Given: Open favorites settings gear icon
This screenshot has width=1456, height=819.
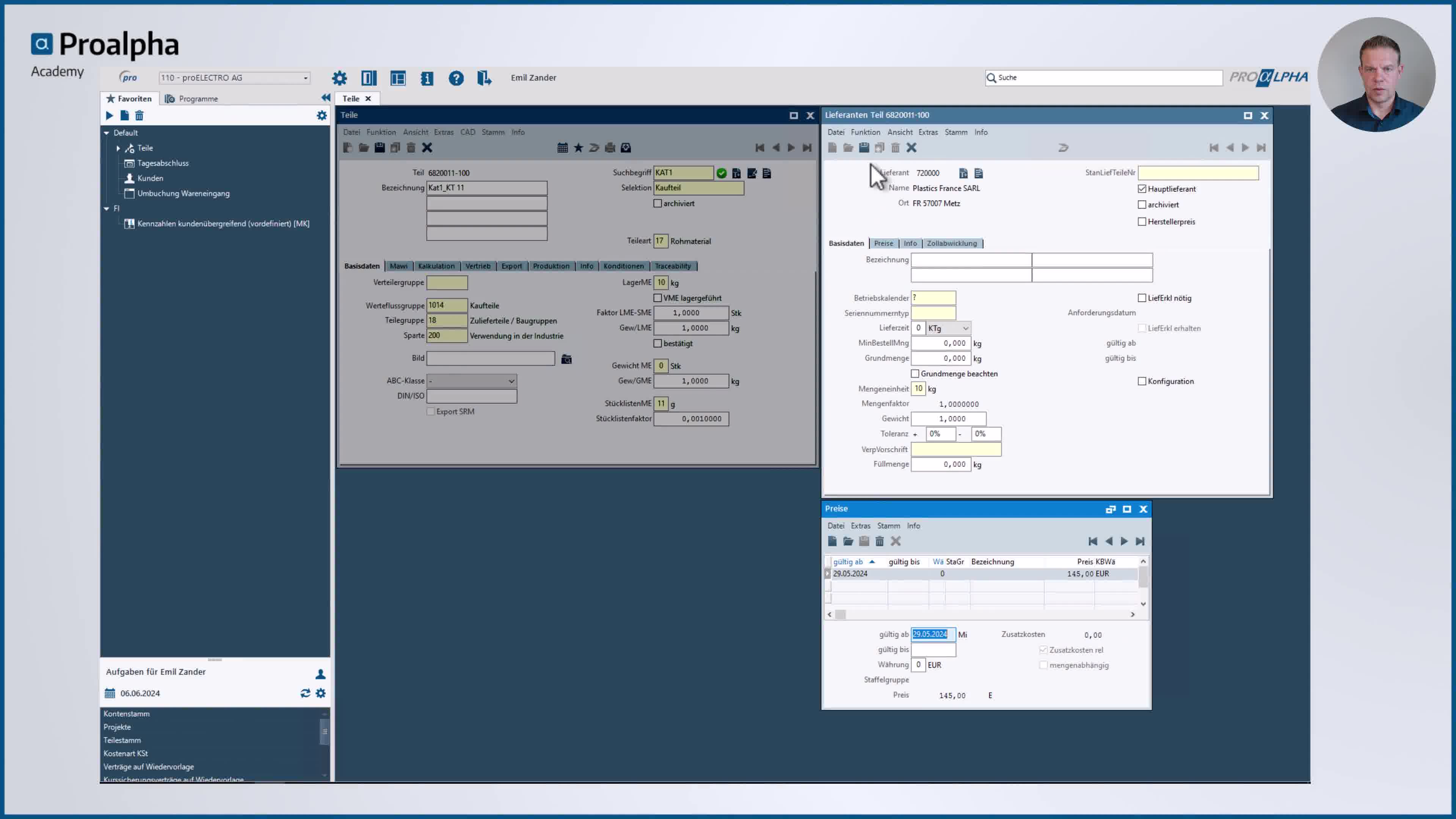Looking at the screenshot, I should (x=322, y=115).
